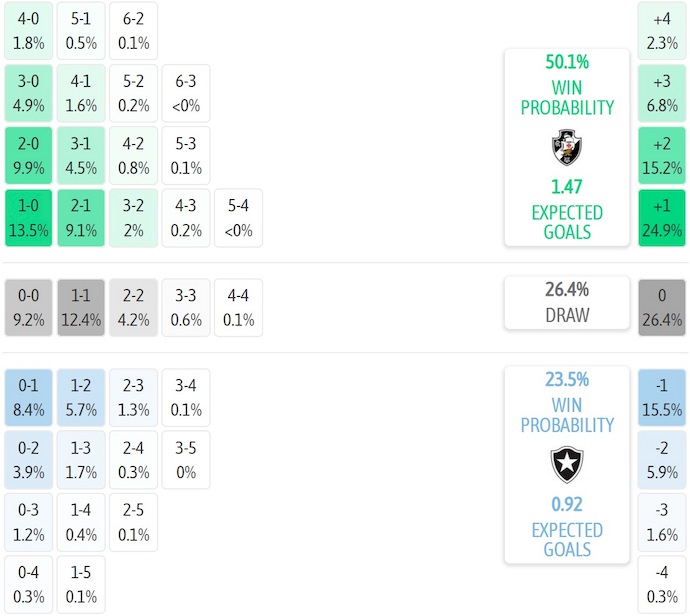Viewport: 690px width, 616px height.
Task: Select the 0 margin draw box
Action: click(x=662, y=308)
